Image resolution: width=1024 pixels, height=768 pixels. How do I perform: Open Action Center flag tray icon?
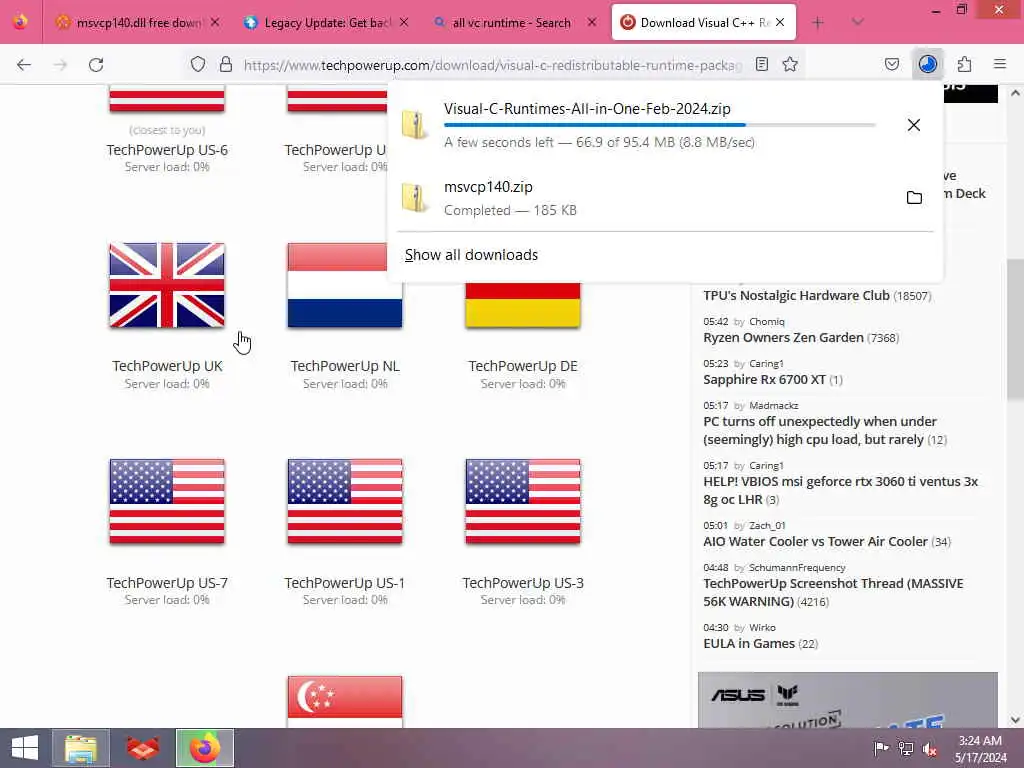pyautogui.click(x=881, y=748)
